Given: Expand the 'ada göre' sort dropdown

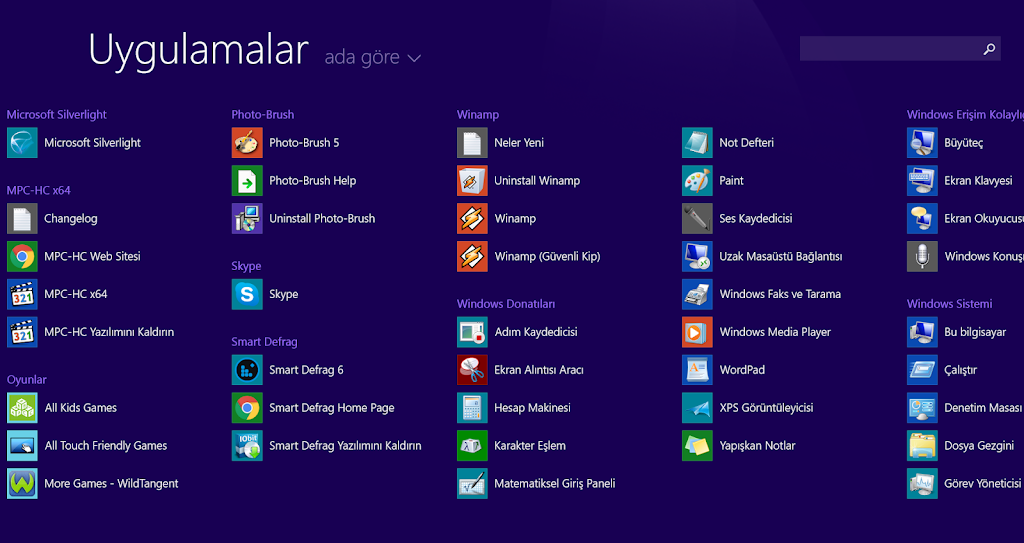Looking at the screenshot, I should tap(373, 58).
